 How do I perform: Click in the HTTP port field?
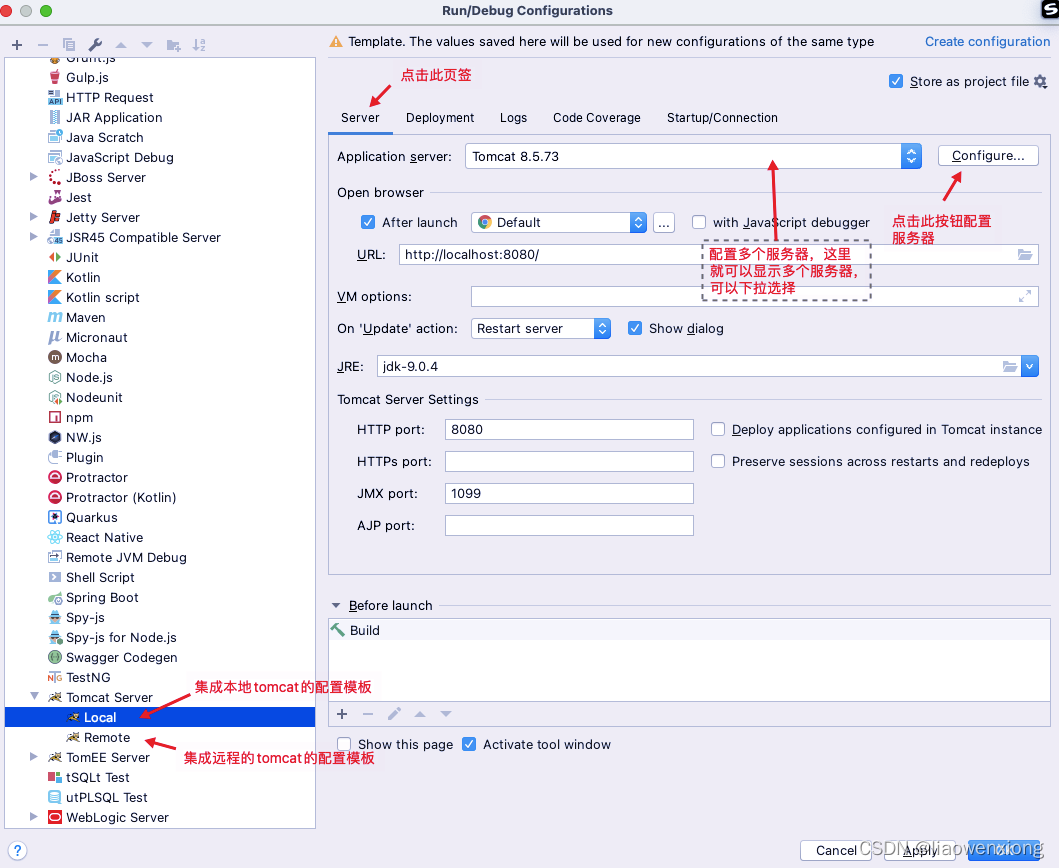pyautogui.click(x=569, y=430)
